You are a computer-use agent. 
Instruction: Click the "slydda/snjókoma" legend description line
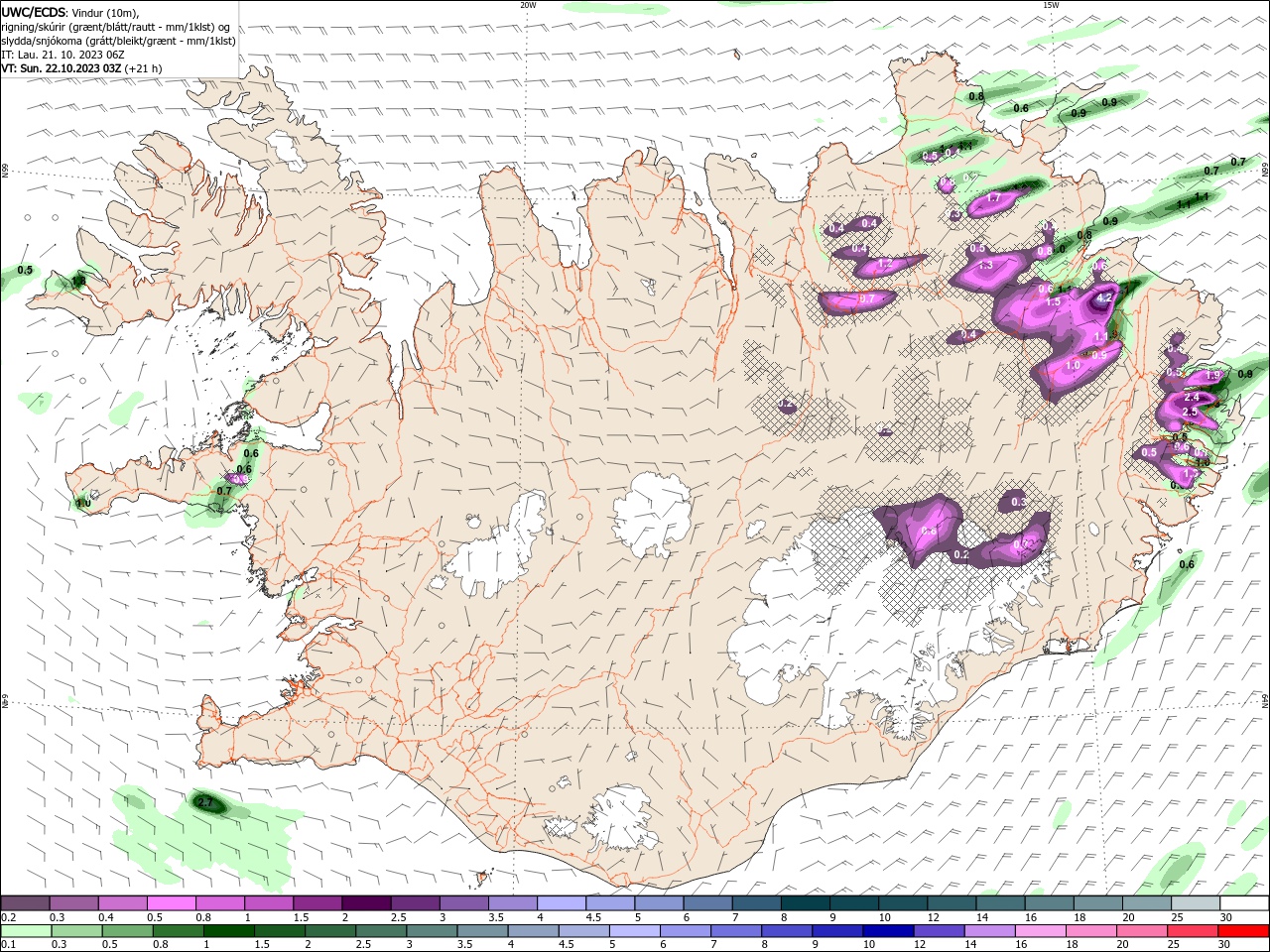coord(118,41)
